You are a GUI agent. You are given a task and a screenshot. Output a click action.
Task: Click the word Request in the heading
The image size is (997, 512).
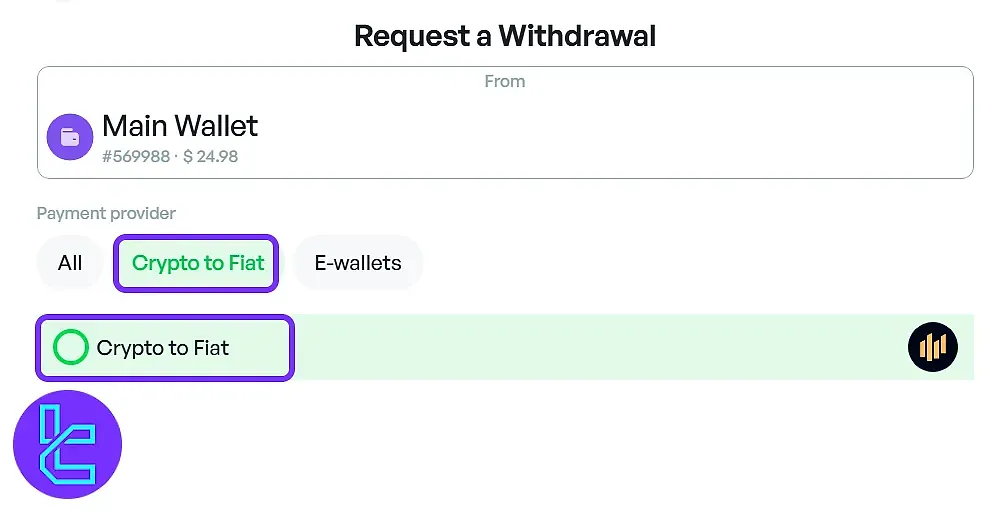coord(411,37)
